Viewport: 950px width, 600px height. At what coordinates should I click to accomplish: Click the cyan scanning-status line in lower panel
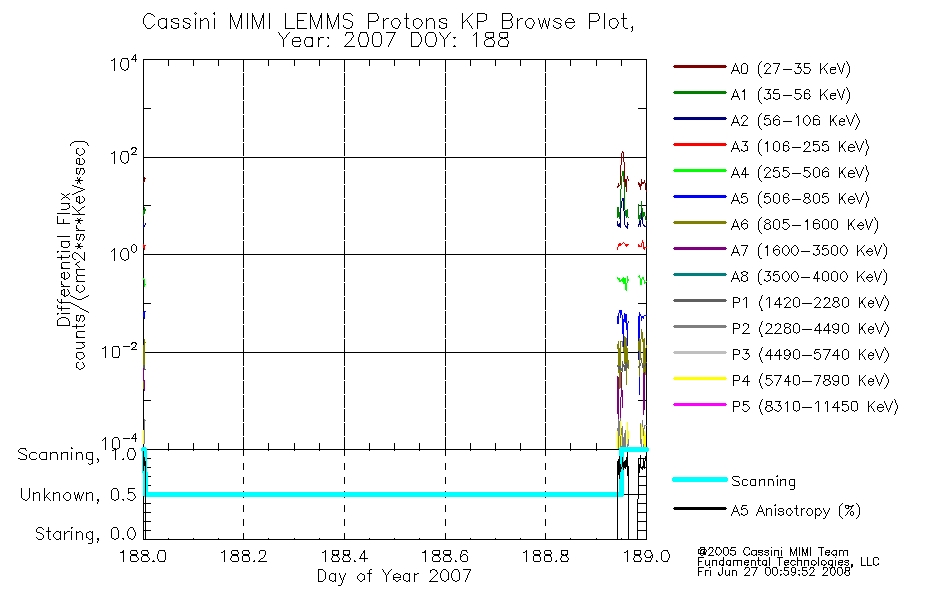pos(382,495)
